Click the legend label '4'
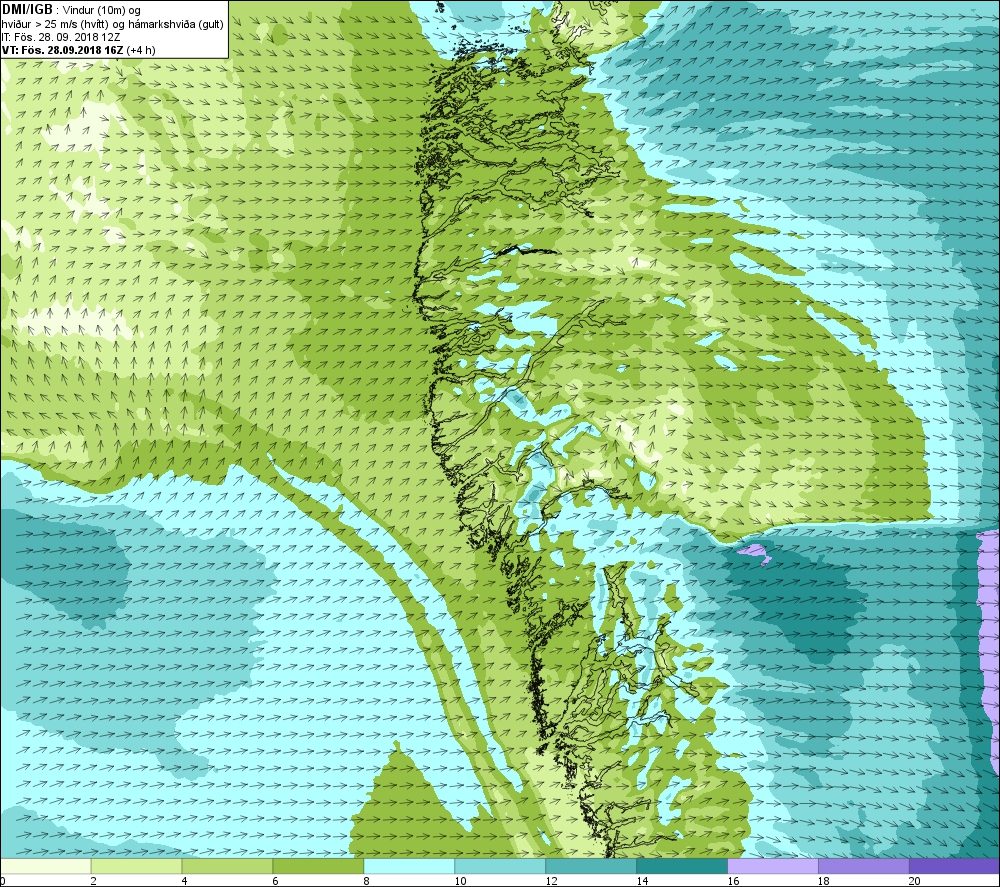Screen dimensions: 1000x887 [185, 881]
